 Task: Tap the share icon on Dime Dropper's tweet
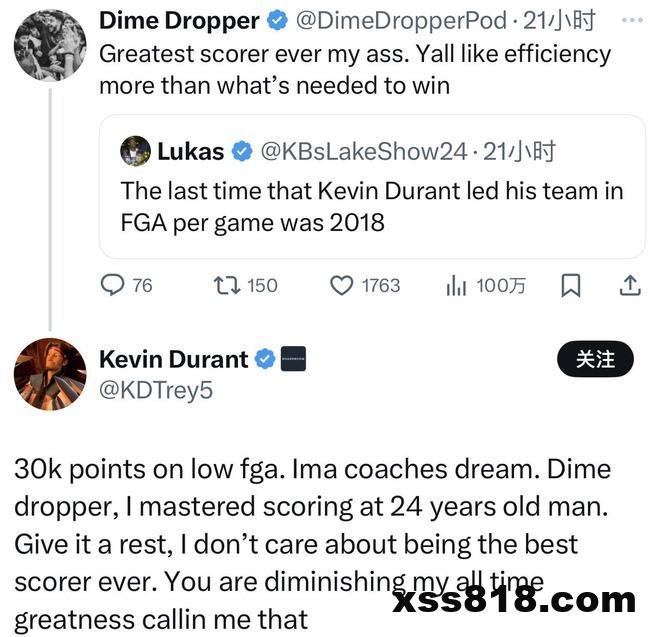(x=630, y=285)
